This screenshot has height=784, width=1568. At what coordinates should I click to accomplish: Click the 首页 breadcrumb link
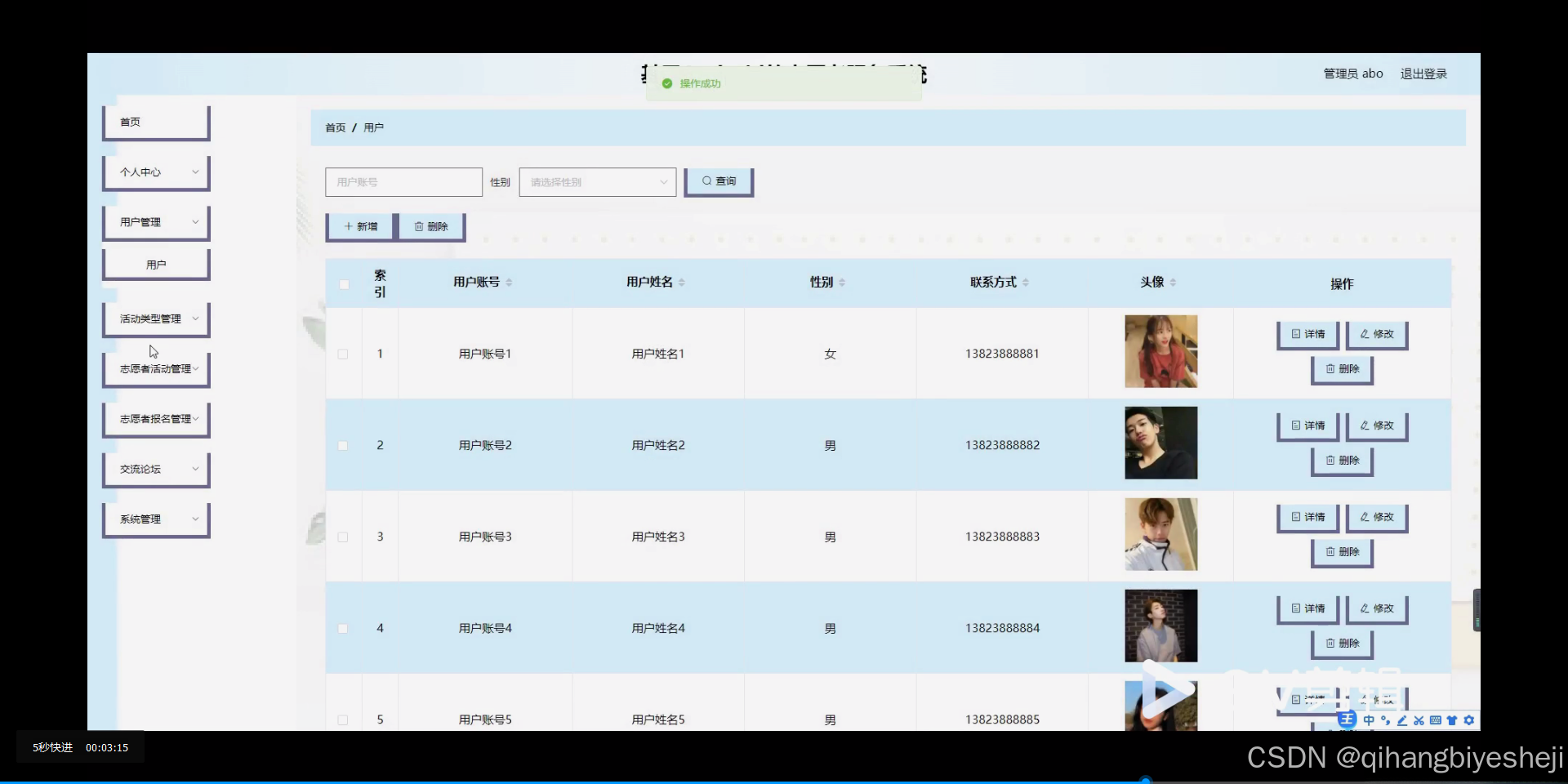pos(335,127)
